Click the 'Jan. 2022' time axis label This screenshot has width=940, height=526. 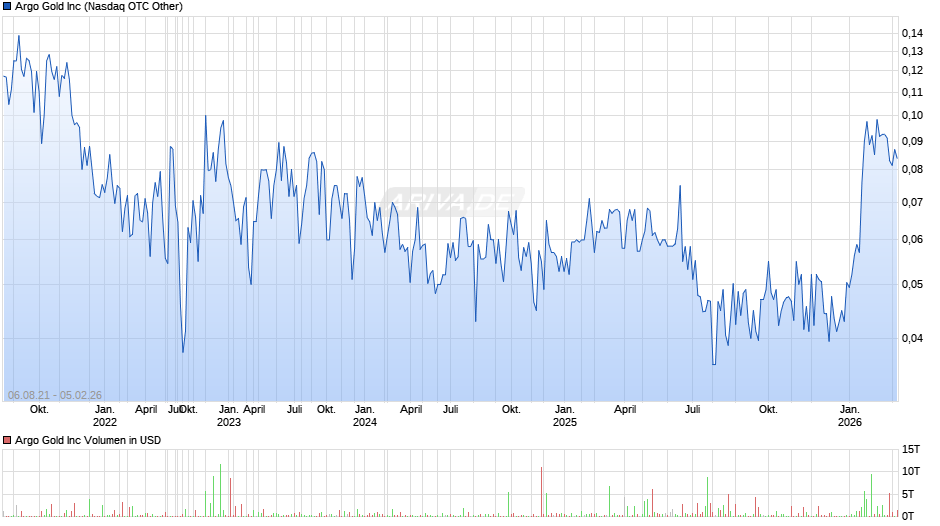[104, 416]
